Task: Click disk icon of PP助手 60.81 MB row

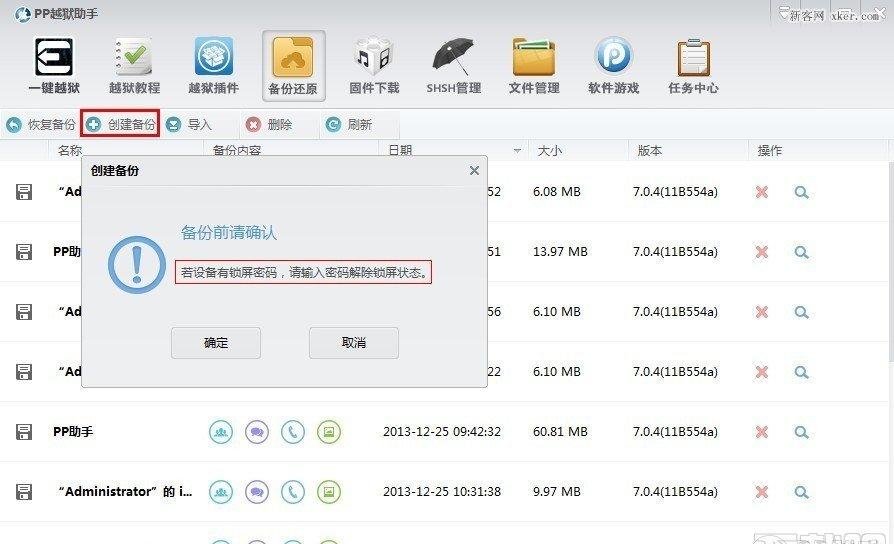Action: pyautogui.click(x=23, y=432)
